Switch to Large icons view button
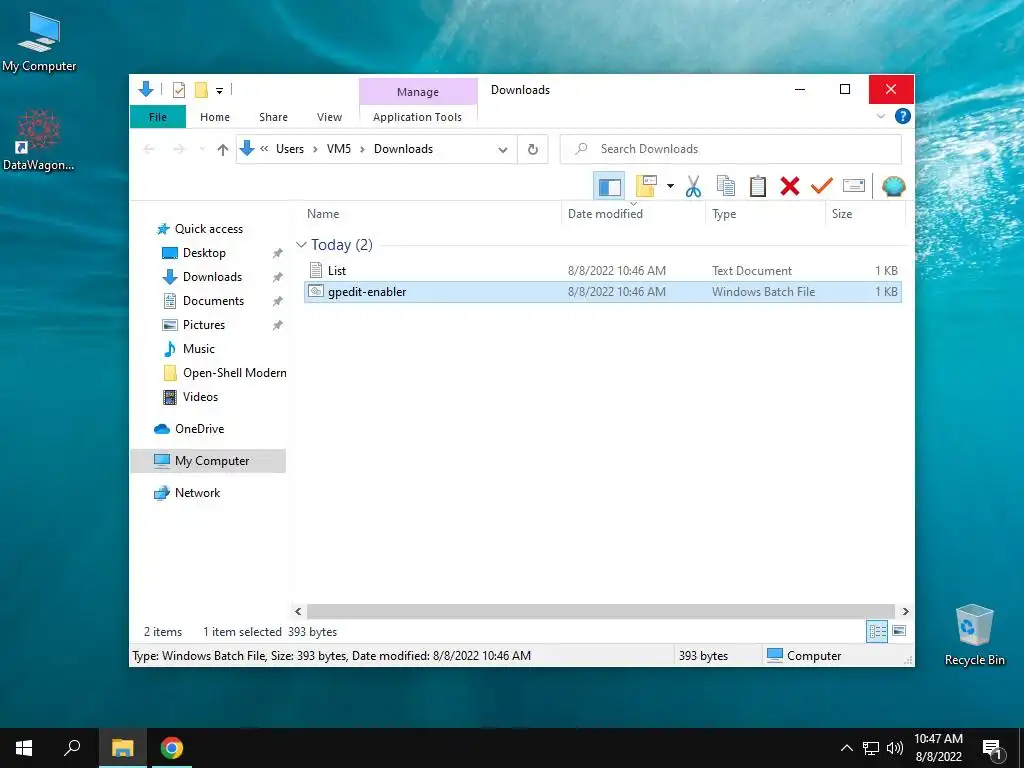This screenshot has height=768, width=1024. pyautogui.click(x=899, y=631)
